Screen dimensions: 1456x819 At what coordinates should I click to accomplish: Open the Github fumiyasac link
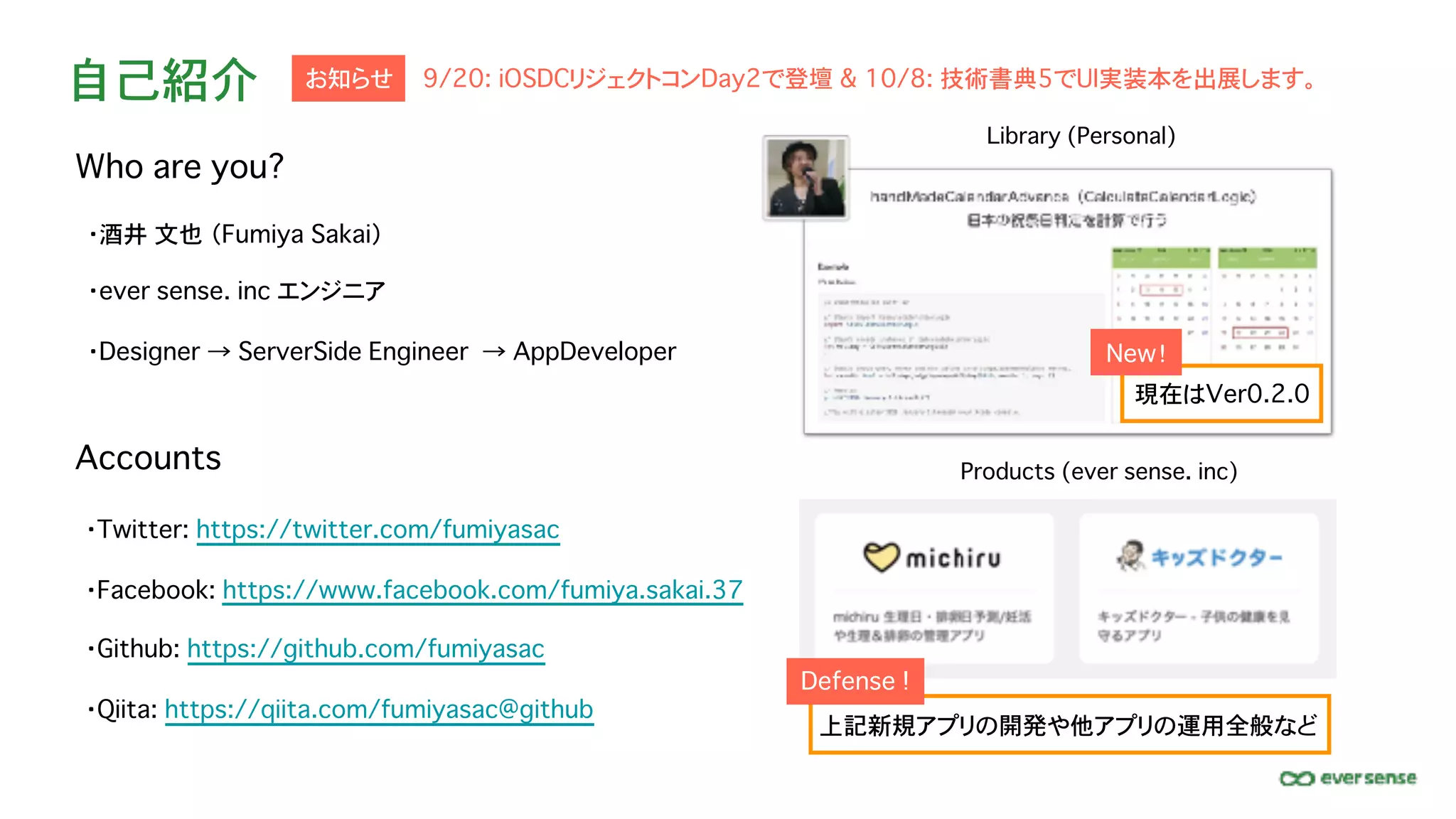coord(365,649)
